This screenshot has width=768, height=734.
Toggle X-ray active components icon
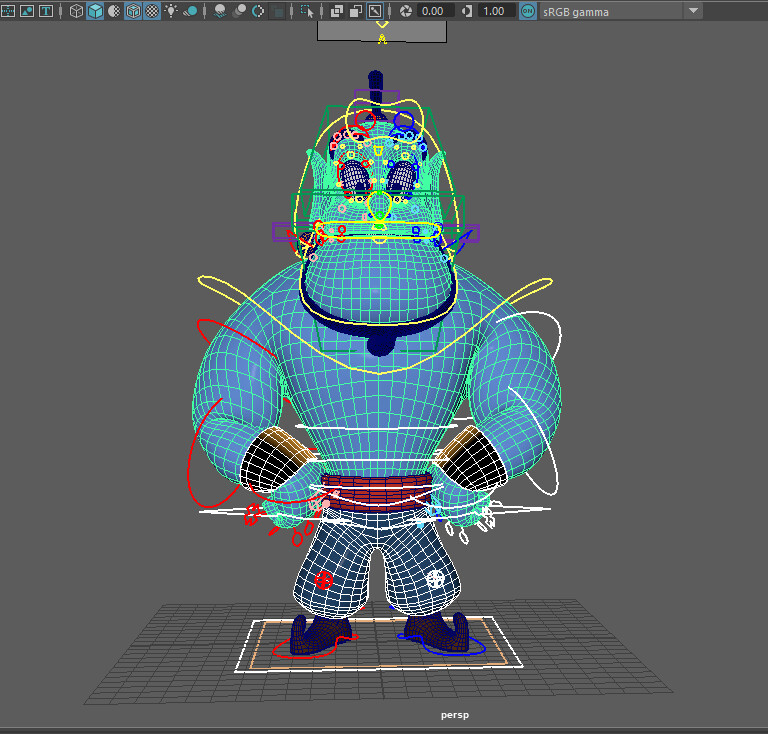[x=356, y=11]
